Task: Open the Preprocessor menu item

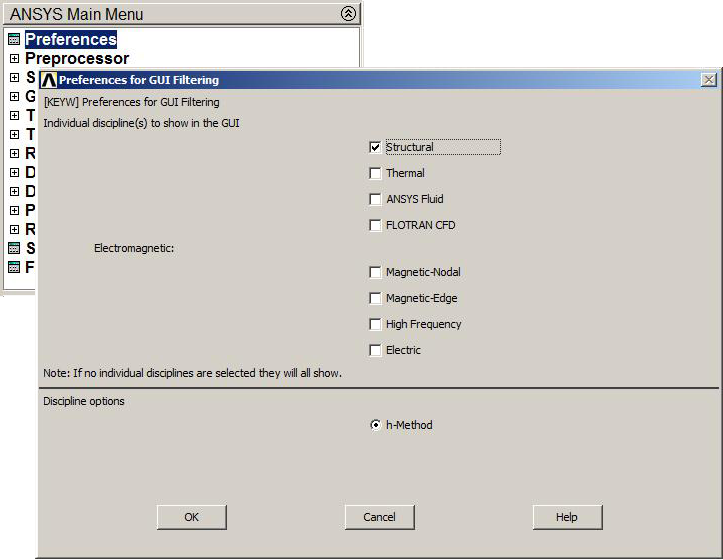Action: click(77, 59)
